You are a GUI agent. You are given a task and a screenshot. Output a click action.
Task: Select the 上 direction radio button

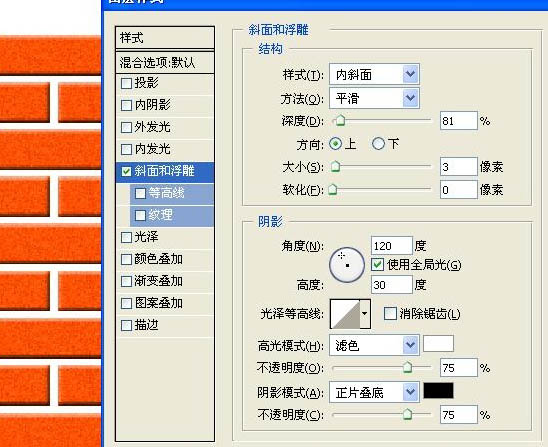click(x=336, y=144)
